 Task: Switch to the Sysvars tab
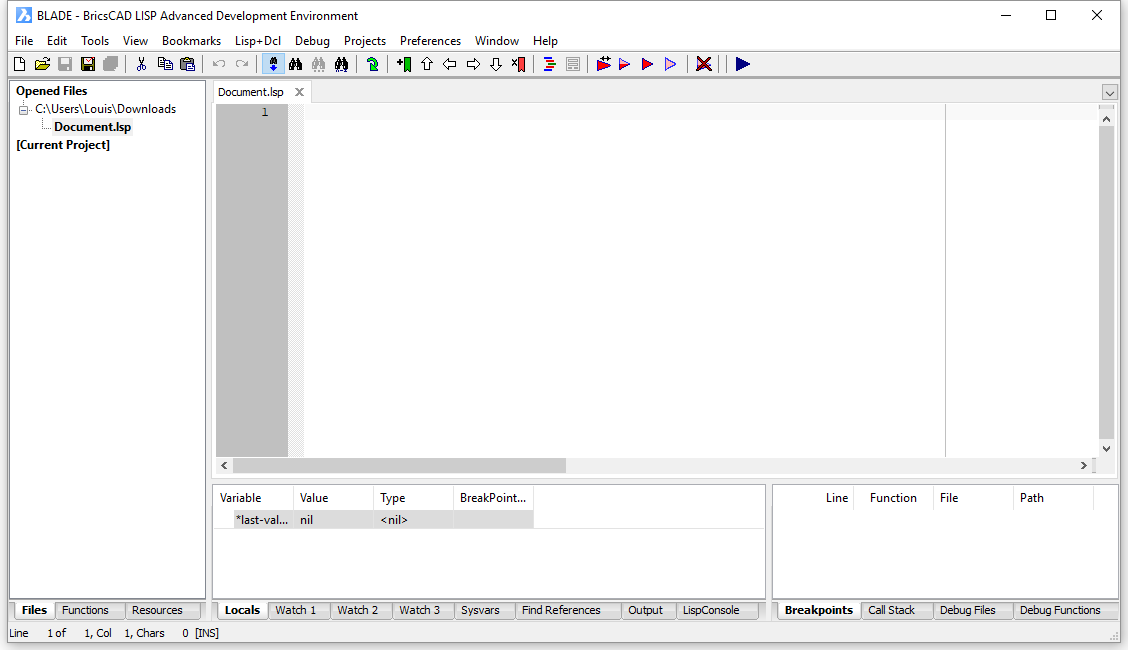(x=480, y=610)
